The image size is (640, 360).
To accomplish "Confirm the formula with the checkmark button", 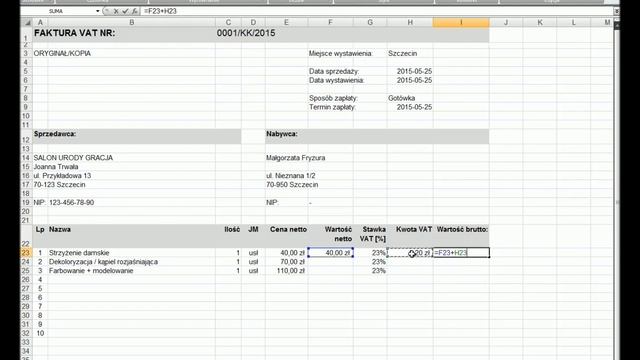I will [x=125, y=11].
